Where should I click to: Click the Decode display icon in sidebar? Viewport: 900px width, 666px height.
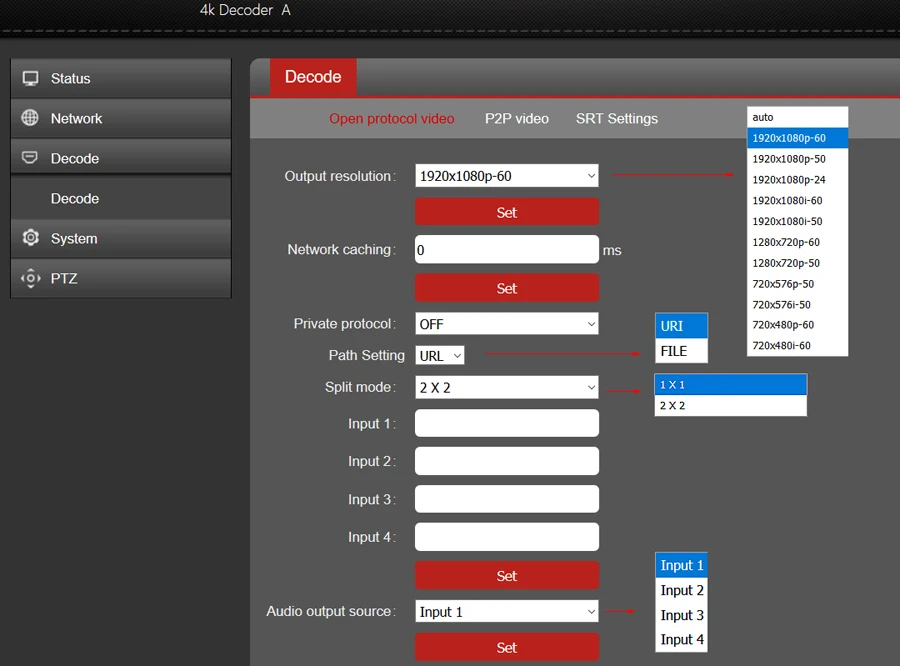30,157
